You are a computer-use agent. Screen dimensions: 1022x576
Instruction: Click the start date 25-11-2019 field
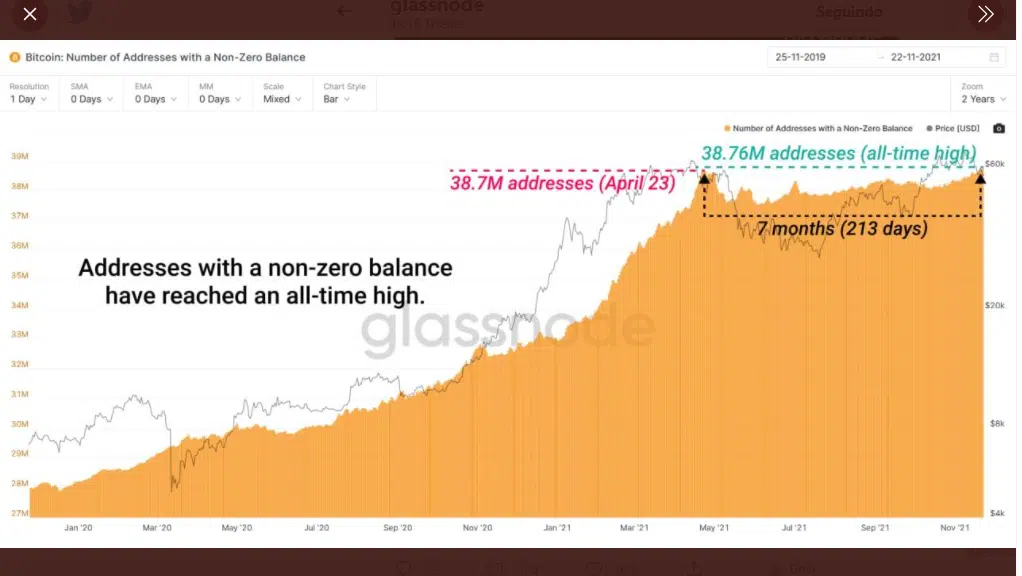click(x=800, y=57)
